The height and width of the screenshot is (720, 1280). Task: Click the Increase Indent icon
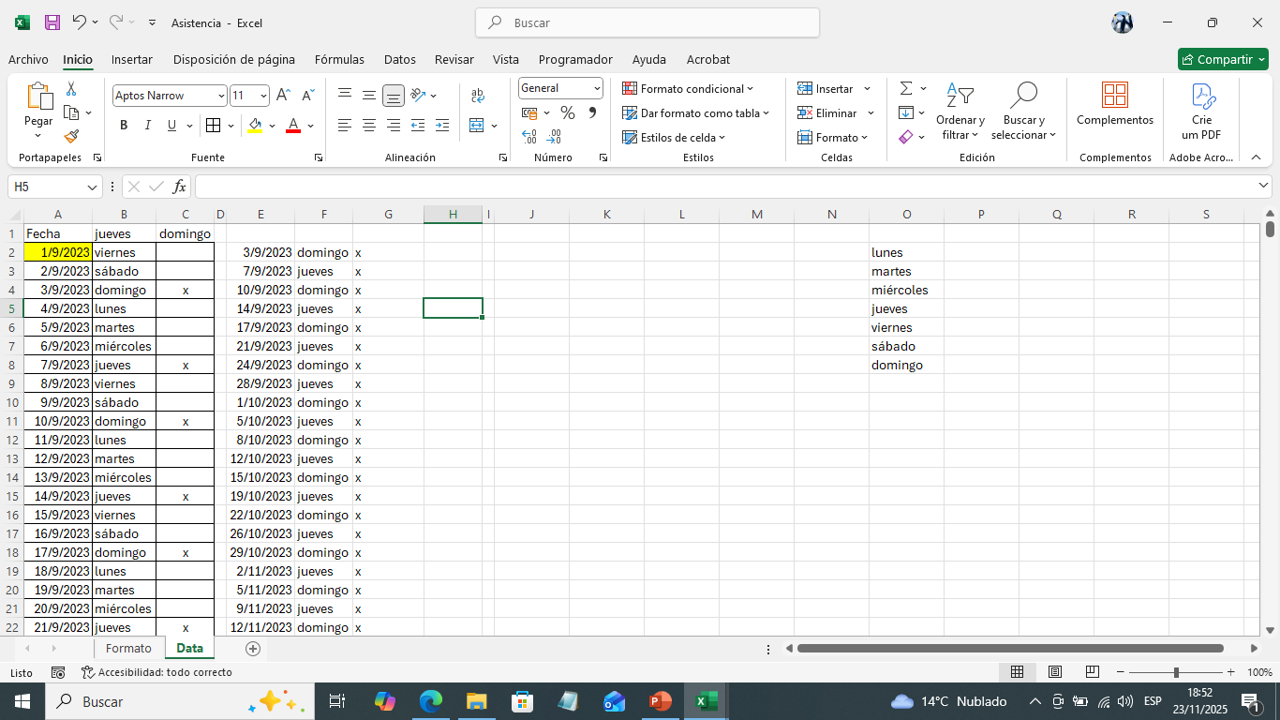(442, 126)
